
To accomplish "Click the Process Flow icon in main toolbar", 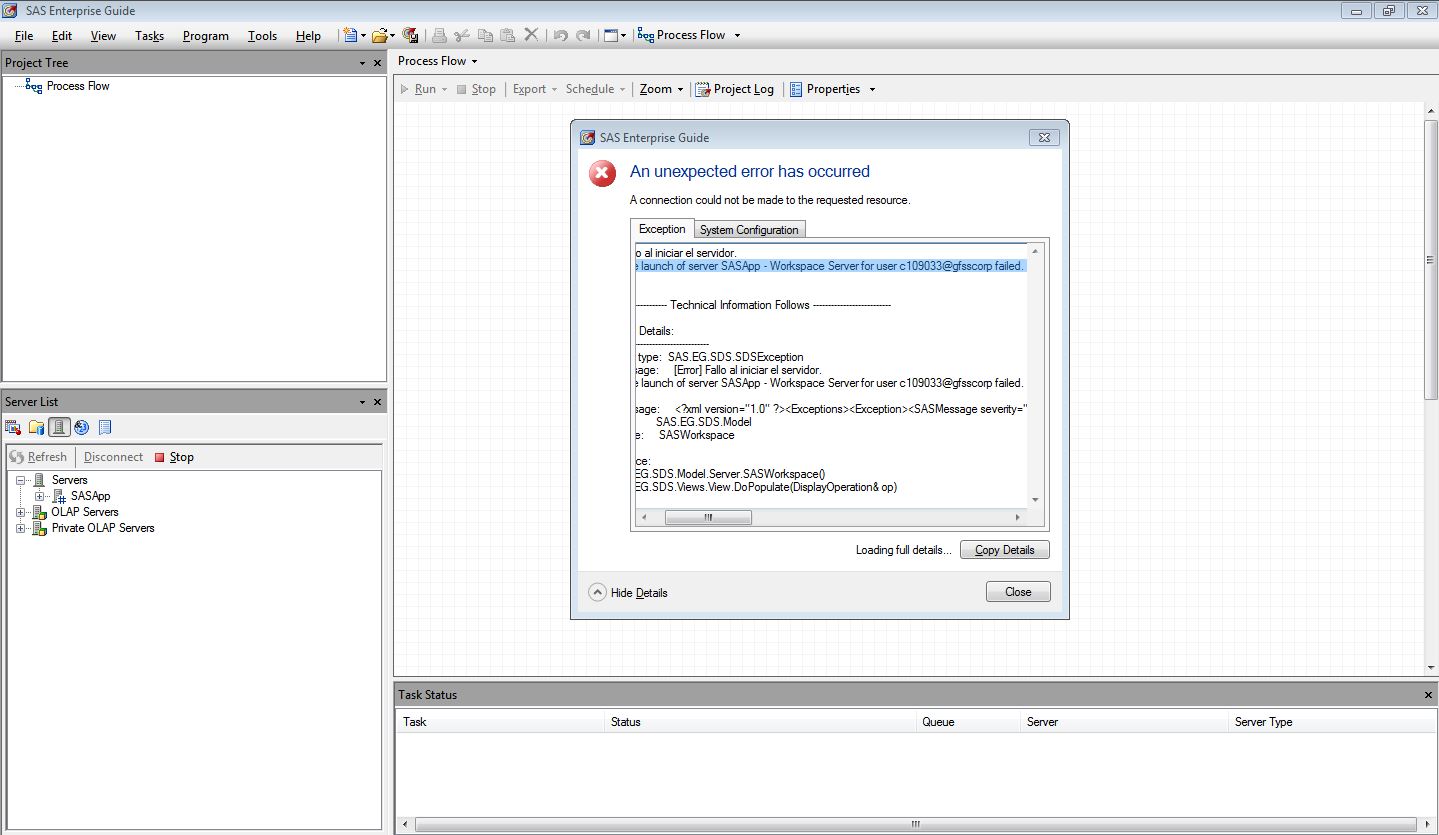I will click(646, 35).
